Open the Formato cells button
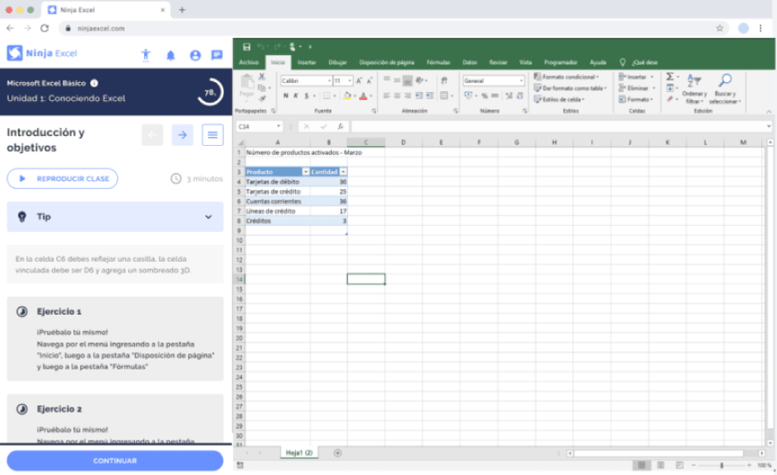Image resolution: width=777 pixels, height=475 pixels. point(637,100)
